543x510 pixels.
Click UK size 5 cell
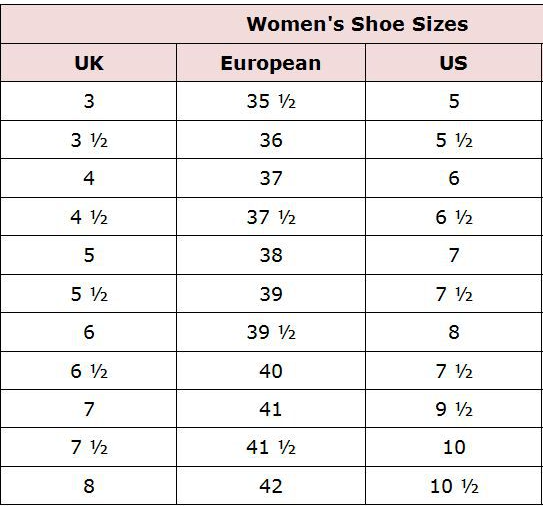pos(89,255)
